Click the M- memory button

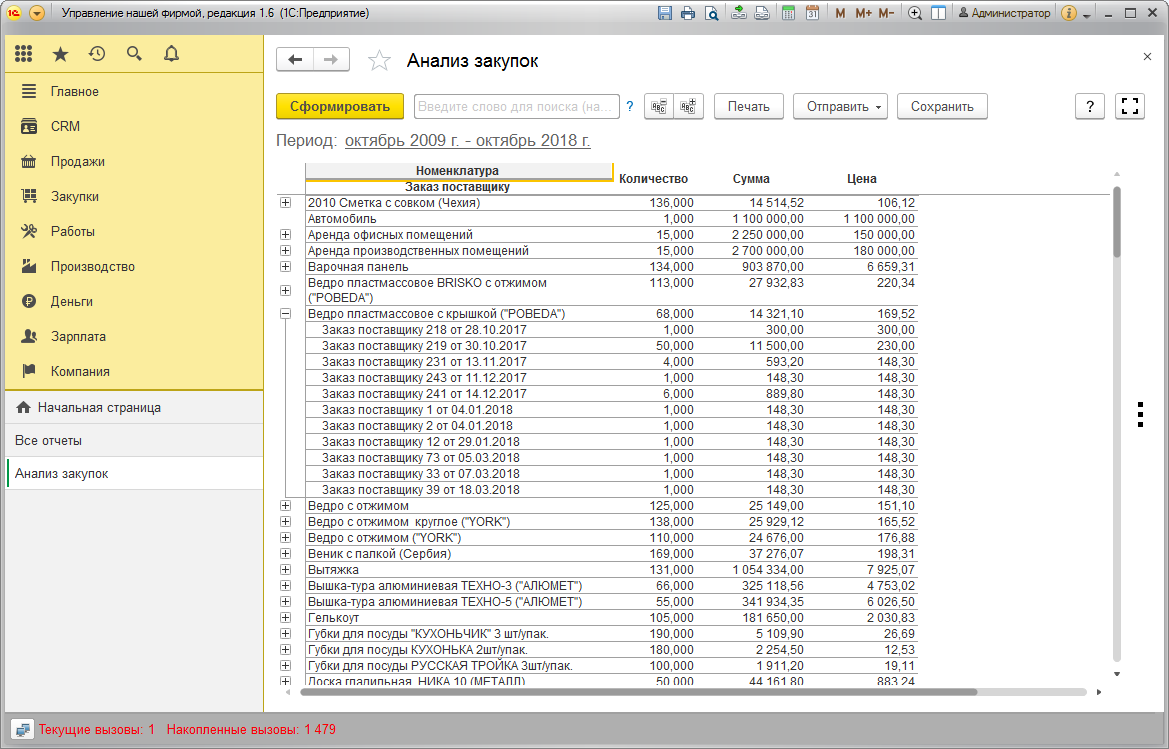886,13
